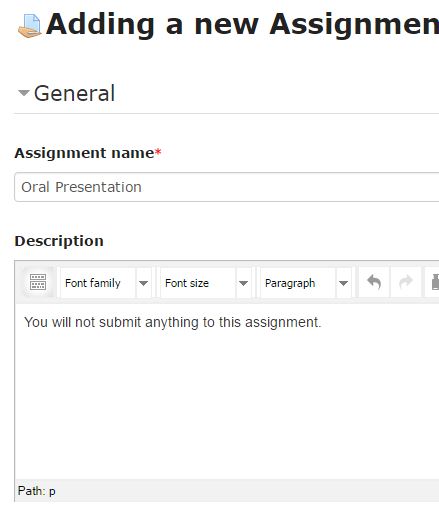
Task: Click the Description field label
Action: 59,241
